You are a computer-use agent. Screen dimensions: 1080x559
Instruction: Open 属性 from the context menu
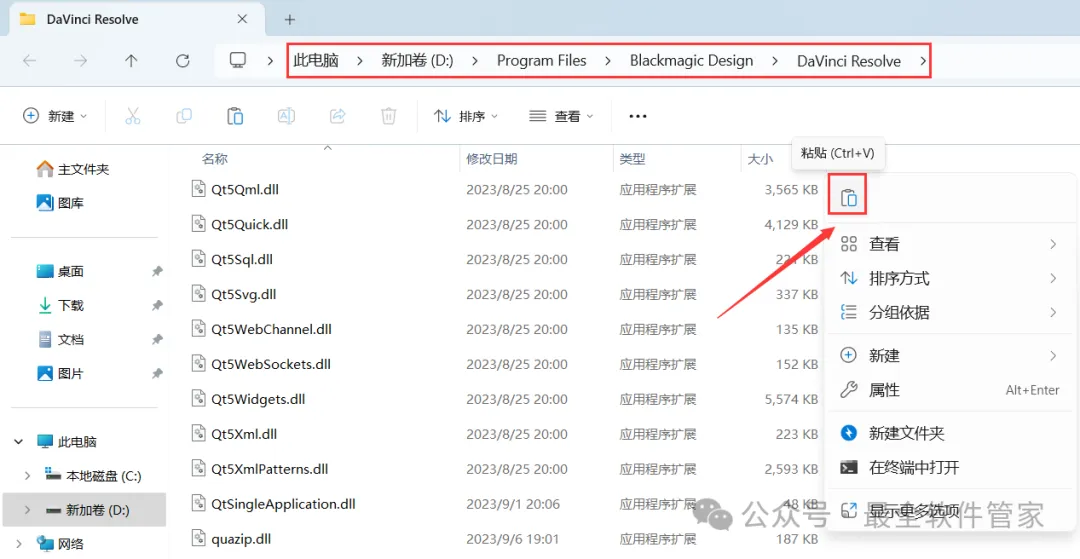[x=951, y=390]
